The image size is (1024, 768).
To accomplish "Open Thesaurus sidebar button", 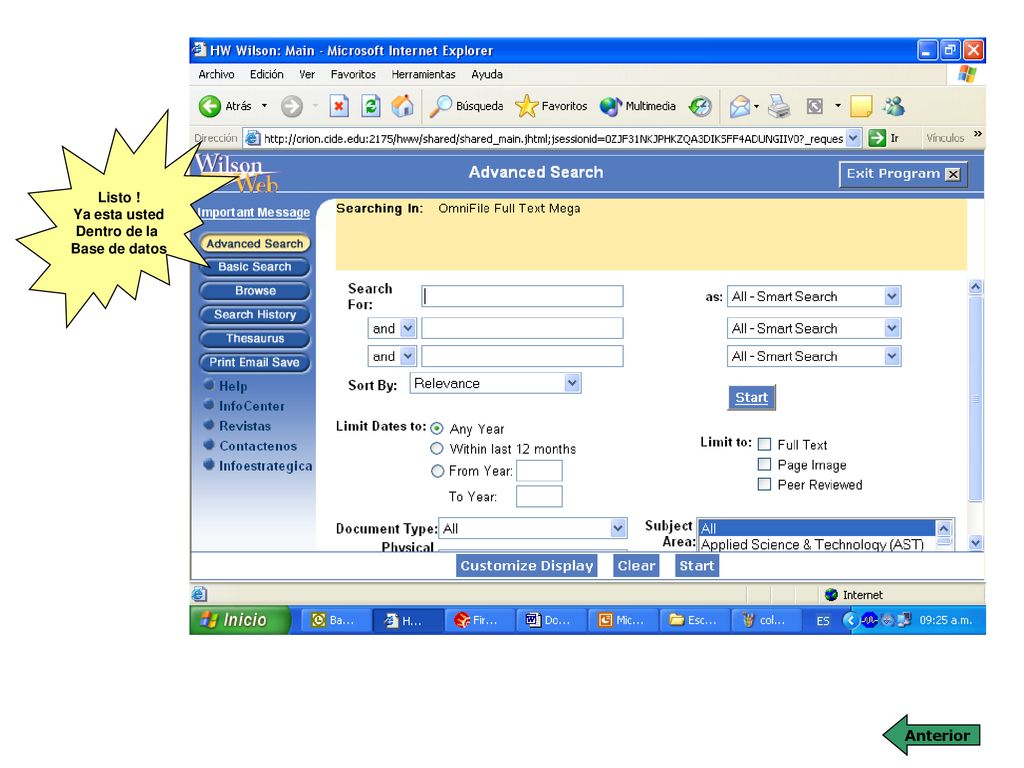I will coord(255,338).
